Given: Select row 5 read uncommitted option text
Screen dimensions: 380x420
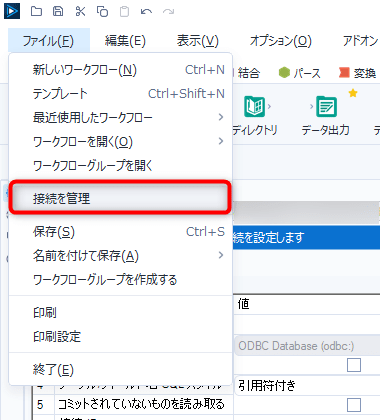Looking at the screenshot, I should coord(141,404).
